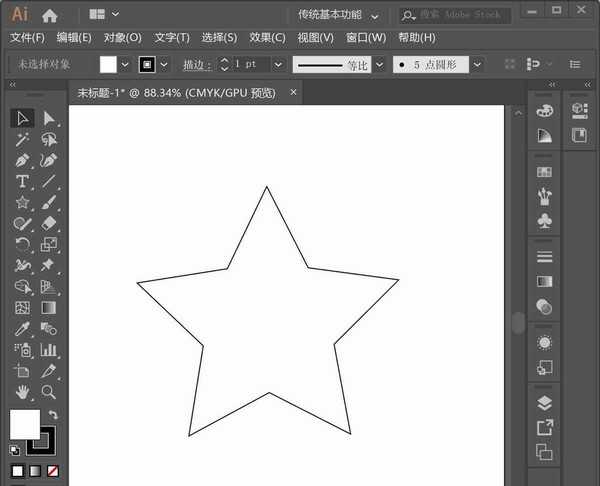Choose the Star shape tool

click(x=22, y=202)
